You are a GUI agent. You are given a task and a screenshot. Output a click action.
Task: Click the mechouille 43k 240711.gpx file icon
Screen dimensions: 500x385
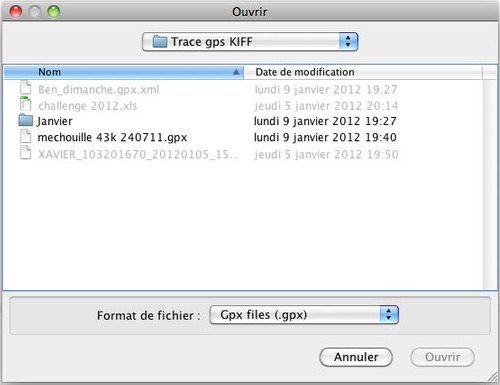tap(26, 136)
